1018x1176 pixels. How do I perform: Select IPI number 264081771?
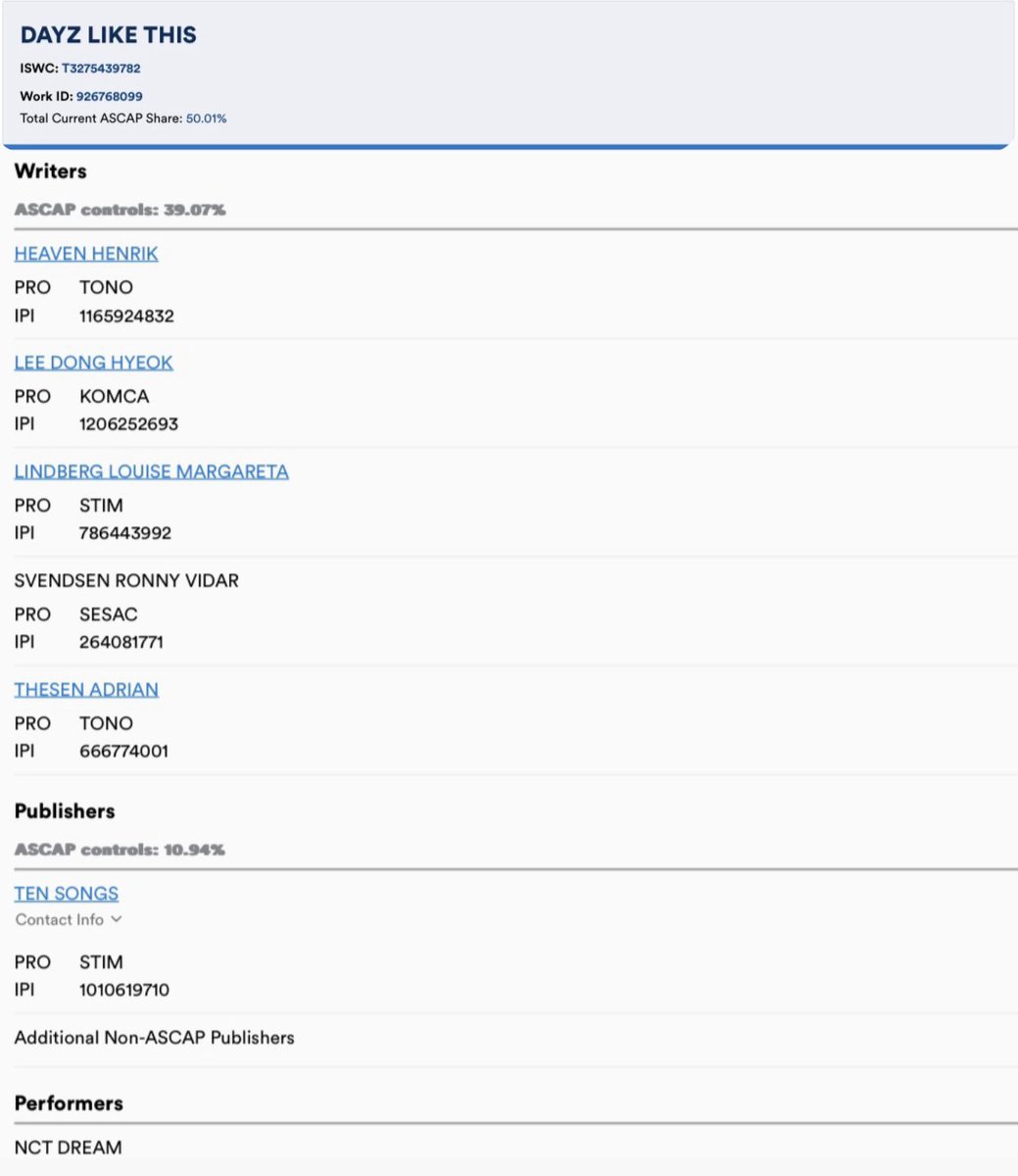coord(121,643)
